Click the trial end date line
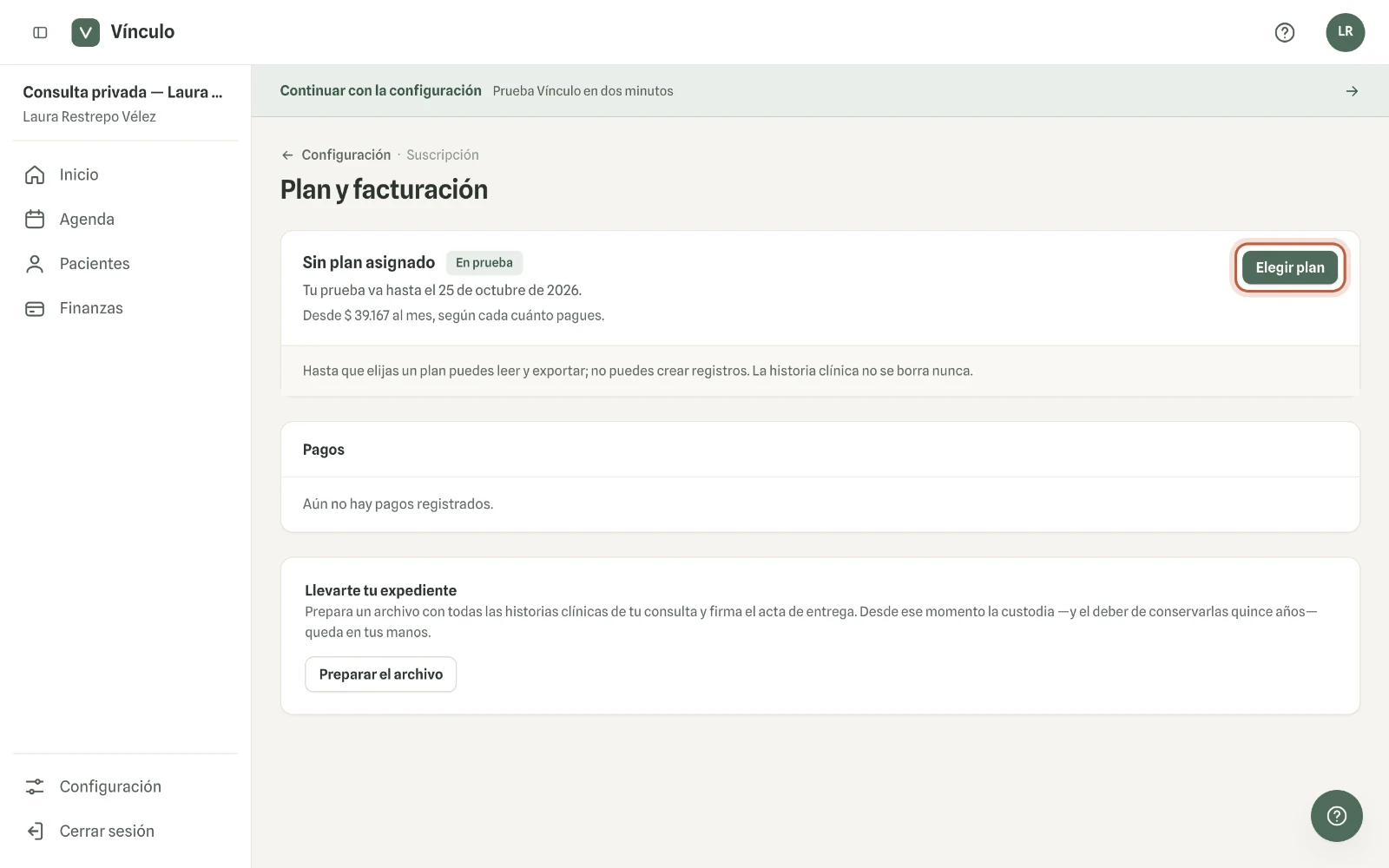 pos(442,291)
